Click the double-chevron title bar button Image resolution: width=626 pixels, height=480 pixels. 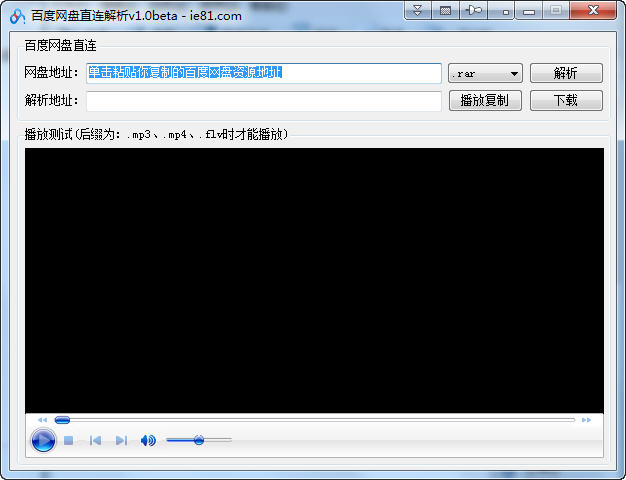(418, 10)
